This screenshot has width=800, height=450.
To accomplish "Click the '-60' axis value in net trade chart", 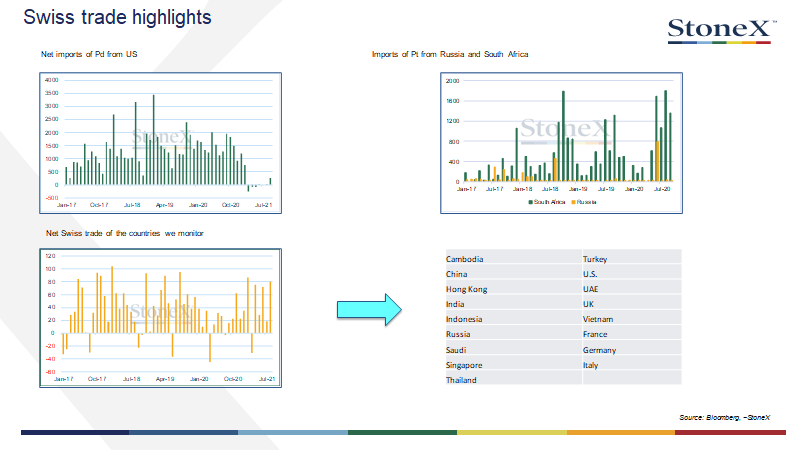I will point(50,372).
